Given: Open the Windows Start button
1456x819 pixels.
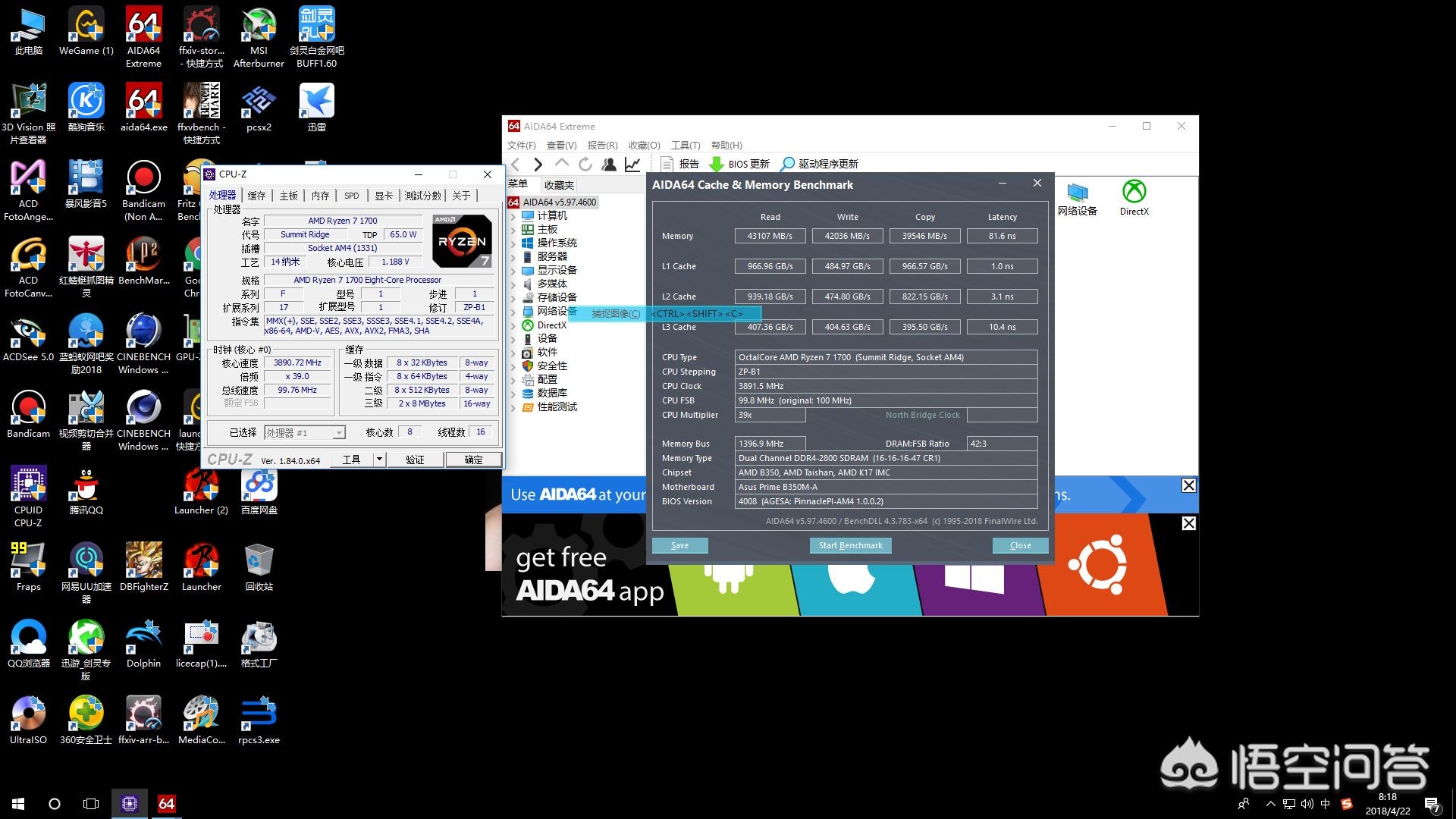Looking at the screenshot, I should tap(18, 804).
